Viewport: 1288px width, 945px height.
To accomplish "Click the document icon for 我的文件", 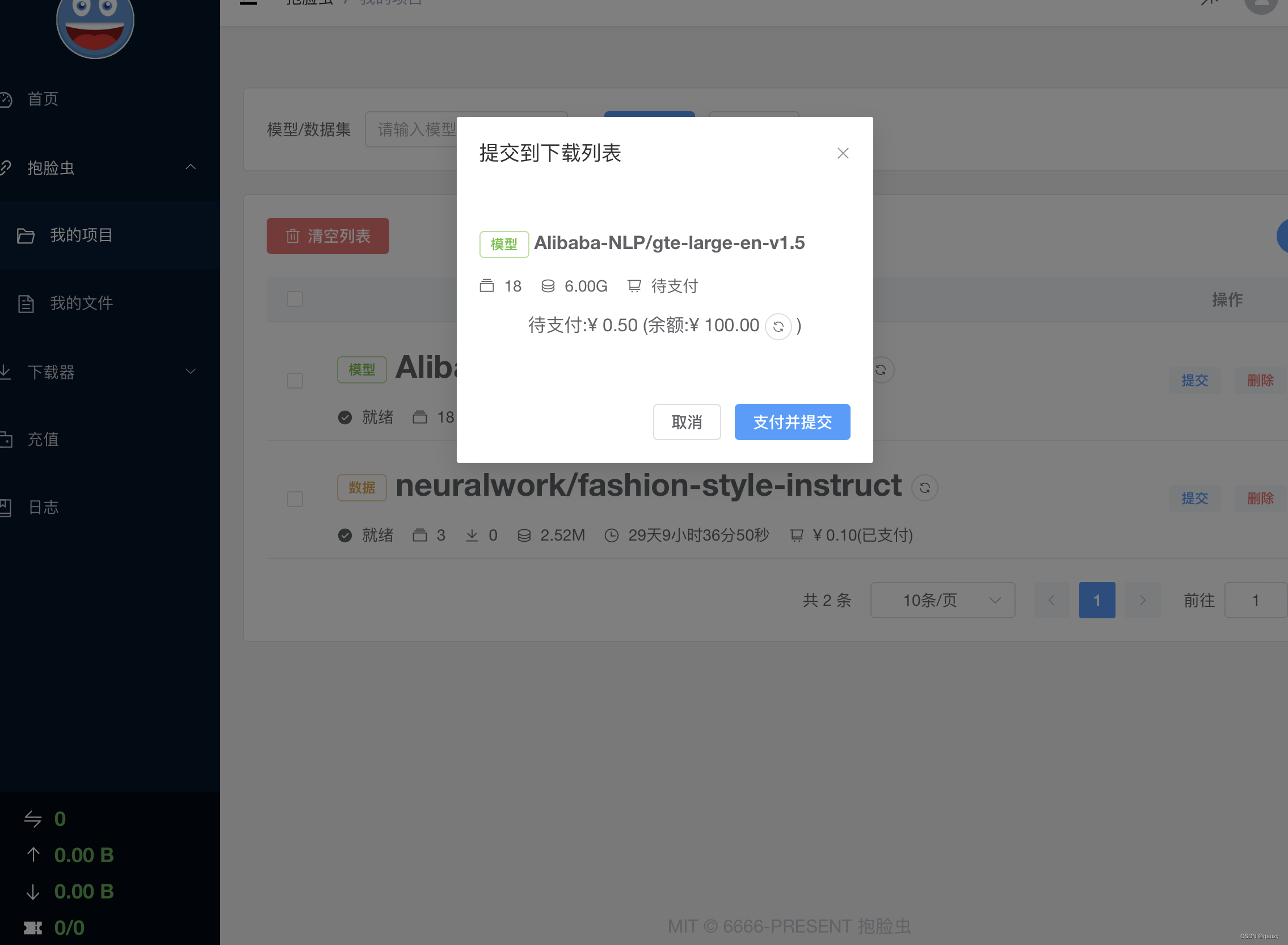I will [26, 304].
